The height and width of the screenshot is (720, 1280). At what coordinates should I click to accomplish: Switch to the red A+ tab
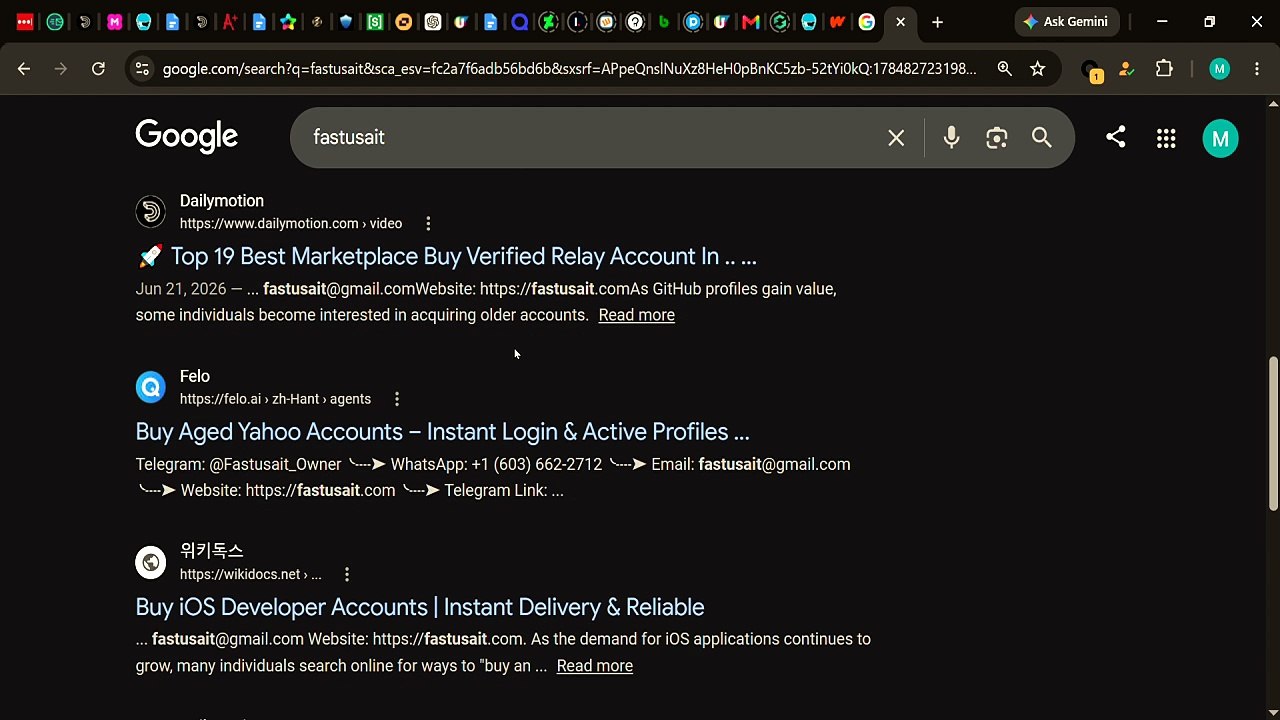click(x=230, y=22)
